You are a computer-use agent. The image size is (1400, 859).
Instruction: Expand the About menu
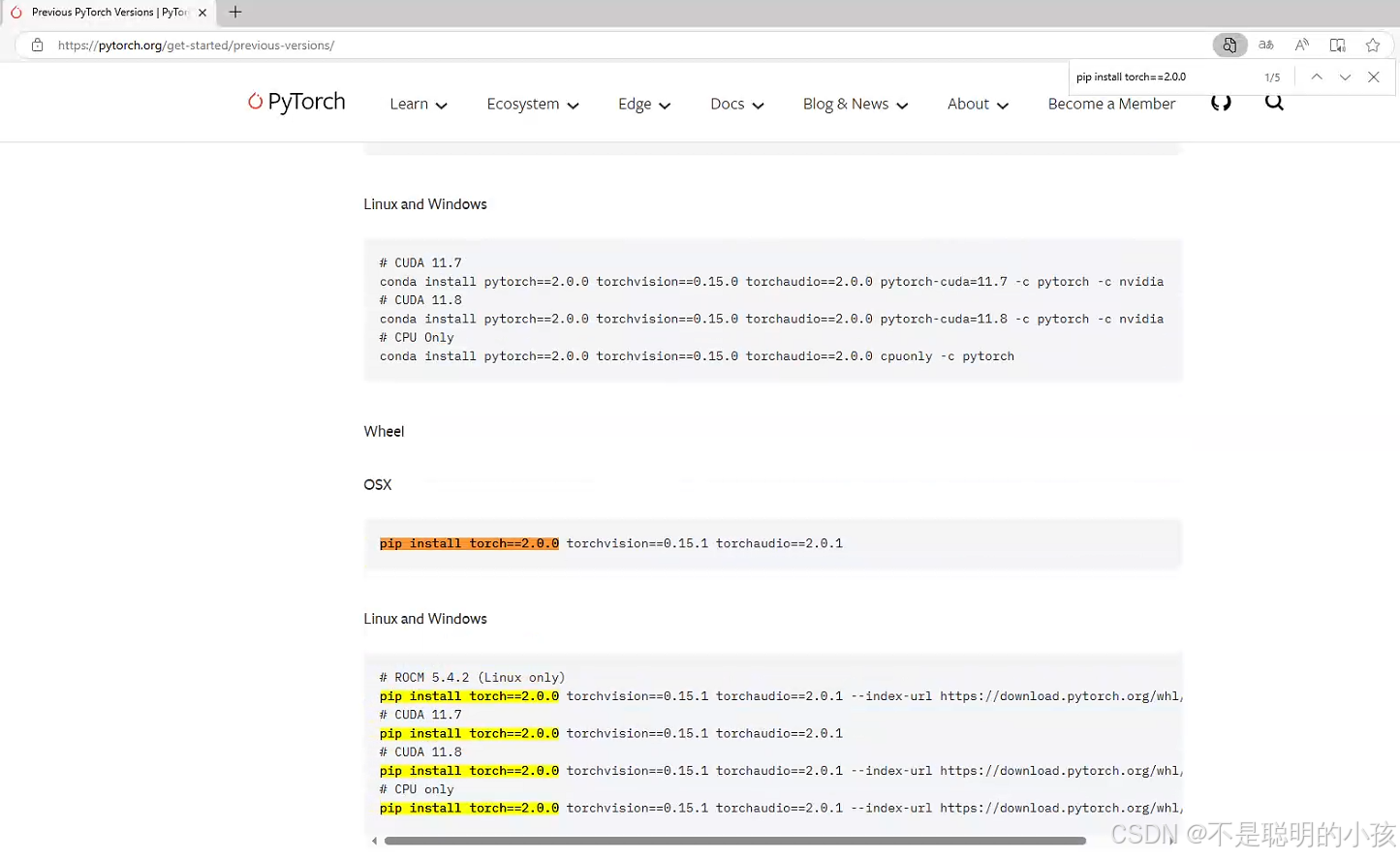pyautogui.click(x=978, y=105)
